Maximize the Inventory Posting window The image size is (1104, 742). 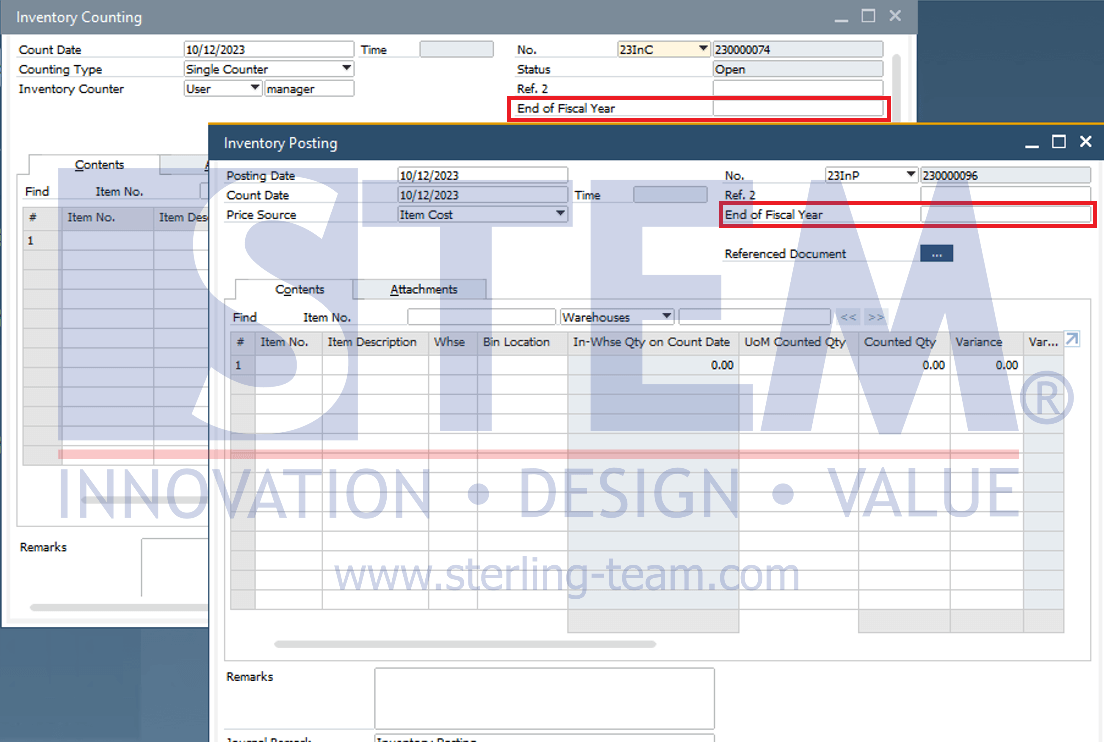1058,142
